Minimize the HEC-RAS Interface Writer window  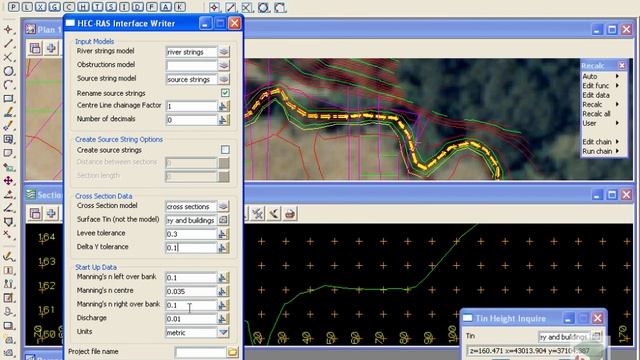click(205, 23)
